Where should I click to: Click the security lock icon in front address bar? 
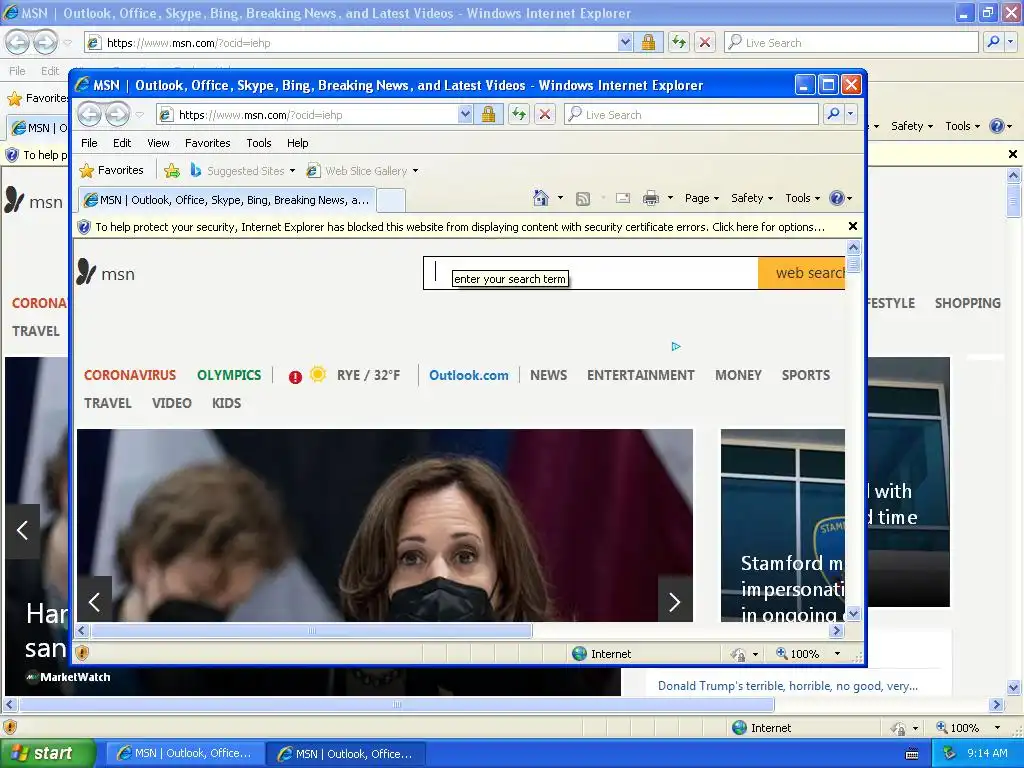(488, 114)
